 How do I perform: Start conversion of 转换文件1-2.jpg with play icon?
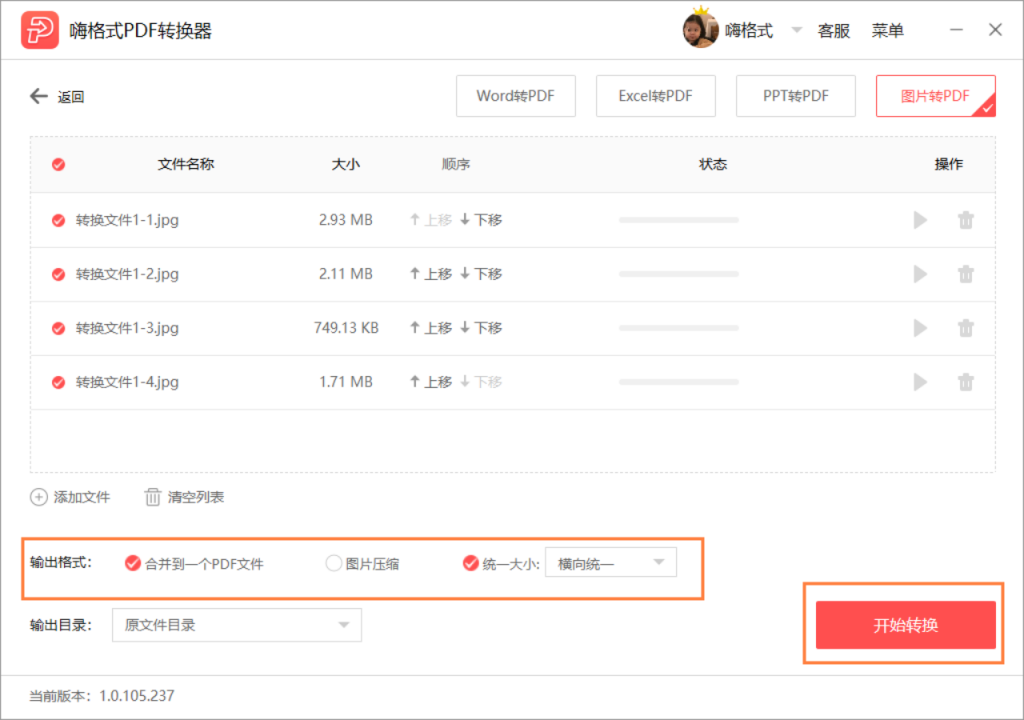tap(920, 274)
